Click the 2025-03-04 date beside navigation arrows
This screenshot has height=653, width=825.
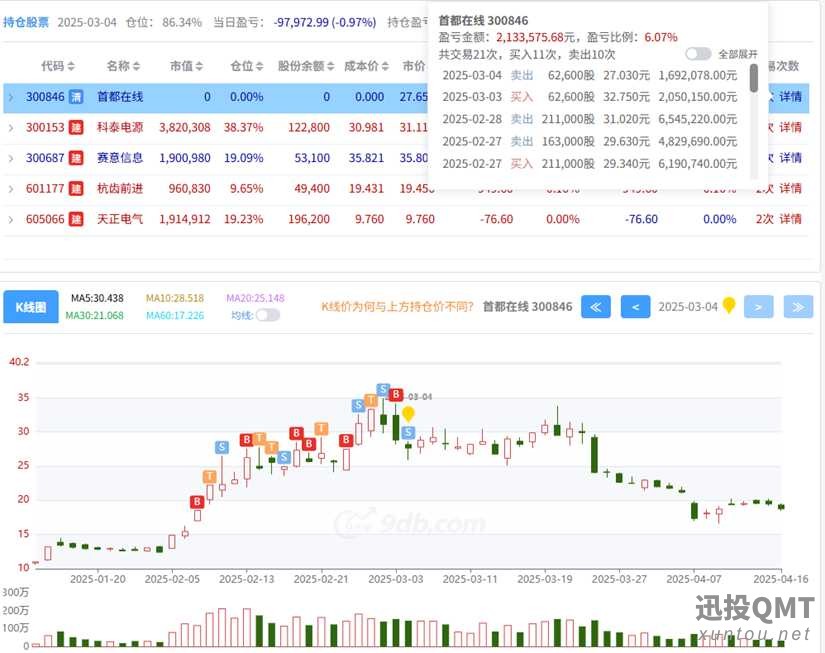(x=688, y=307)
